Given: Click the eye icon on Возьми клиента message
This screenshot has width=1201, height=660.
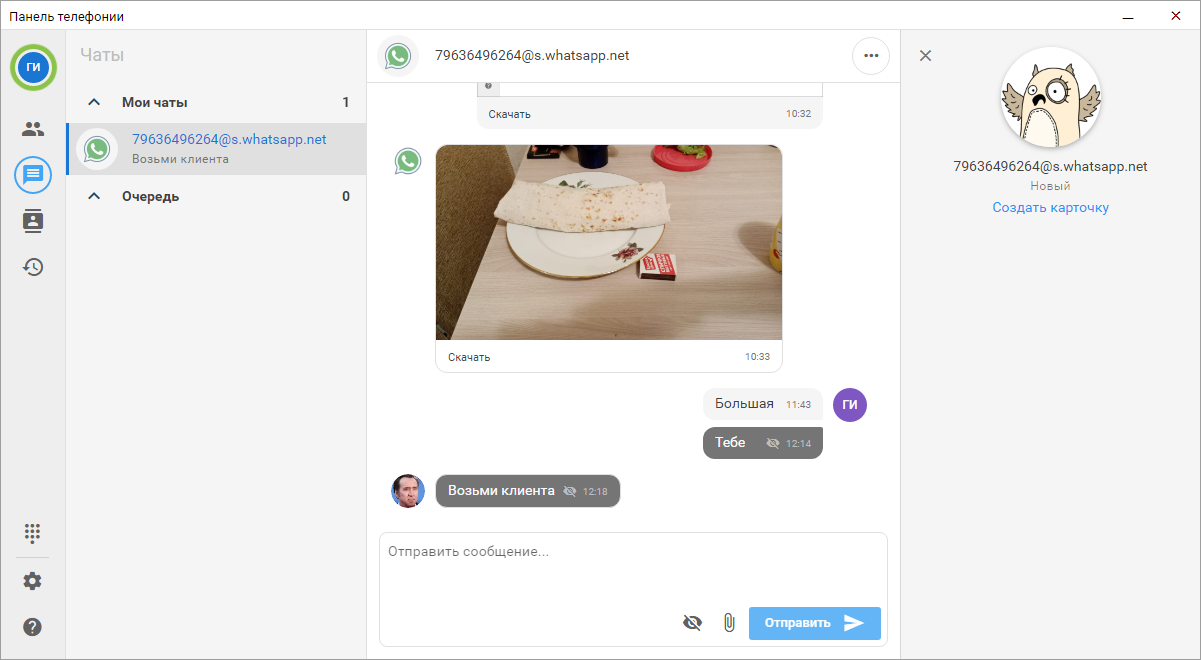Looking at the screenshot, I should click(570, 491).
